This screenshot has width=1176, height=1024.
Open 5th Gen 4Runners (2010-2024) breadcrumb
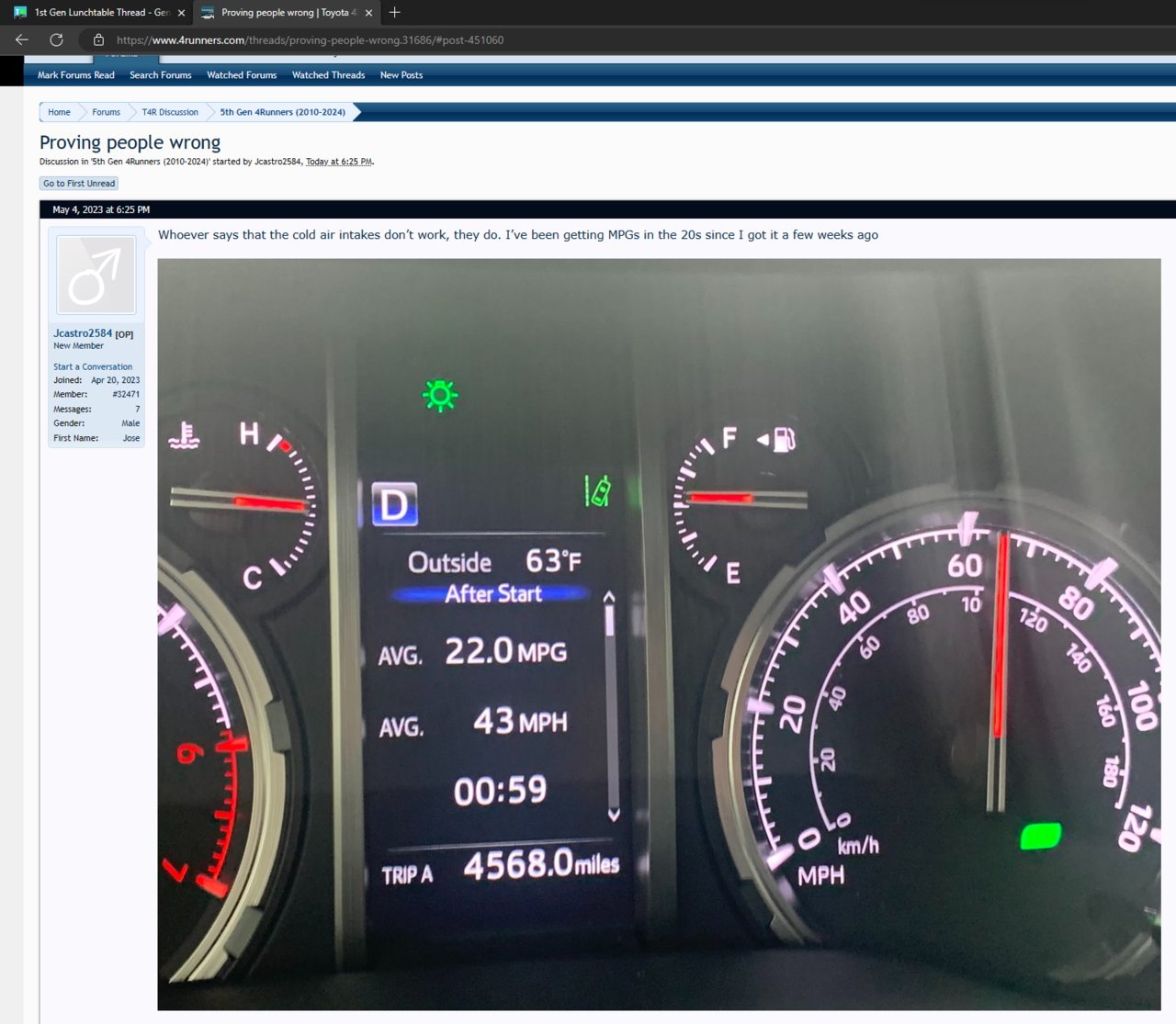(283, 112)
